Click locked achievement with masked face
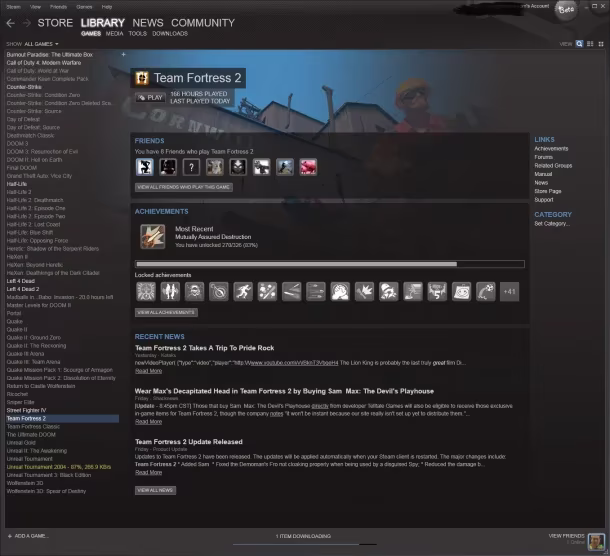The width and height of the screenshot is (610, 556). click(195, 292)
